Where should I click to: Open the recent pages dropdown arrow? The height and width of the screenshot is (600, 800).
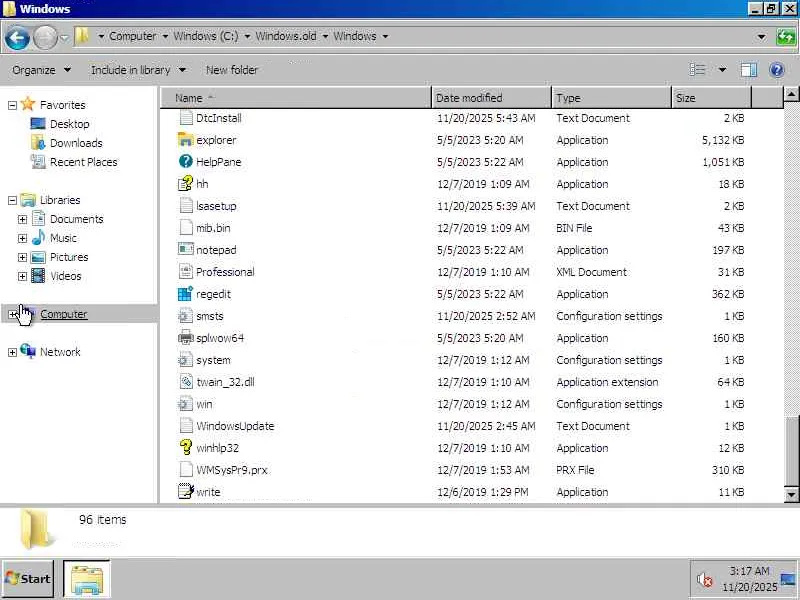click(x=64, y=37)
